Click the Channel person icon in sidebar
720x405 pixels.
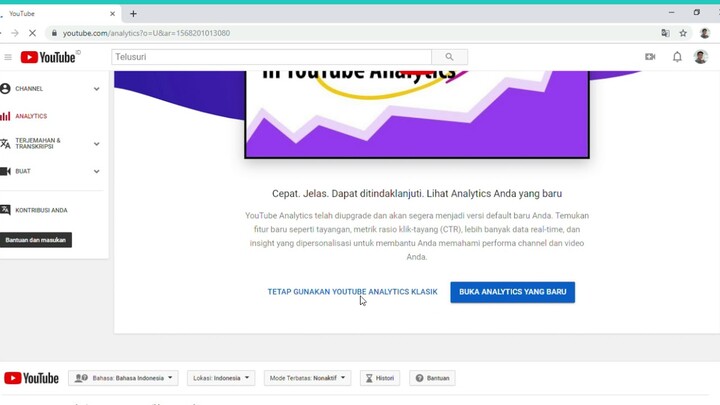tap(6, 89)
